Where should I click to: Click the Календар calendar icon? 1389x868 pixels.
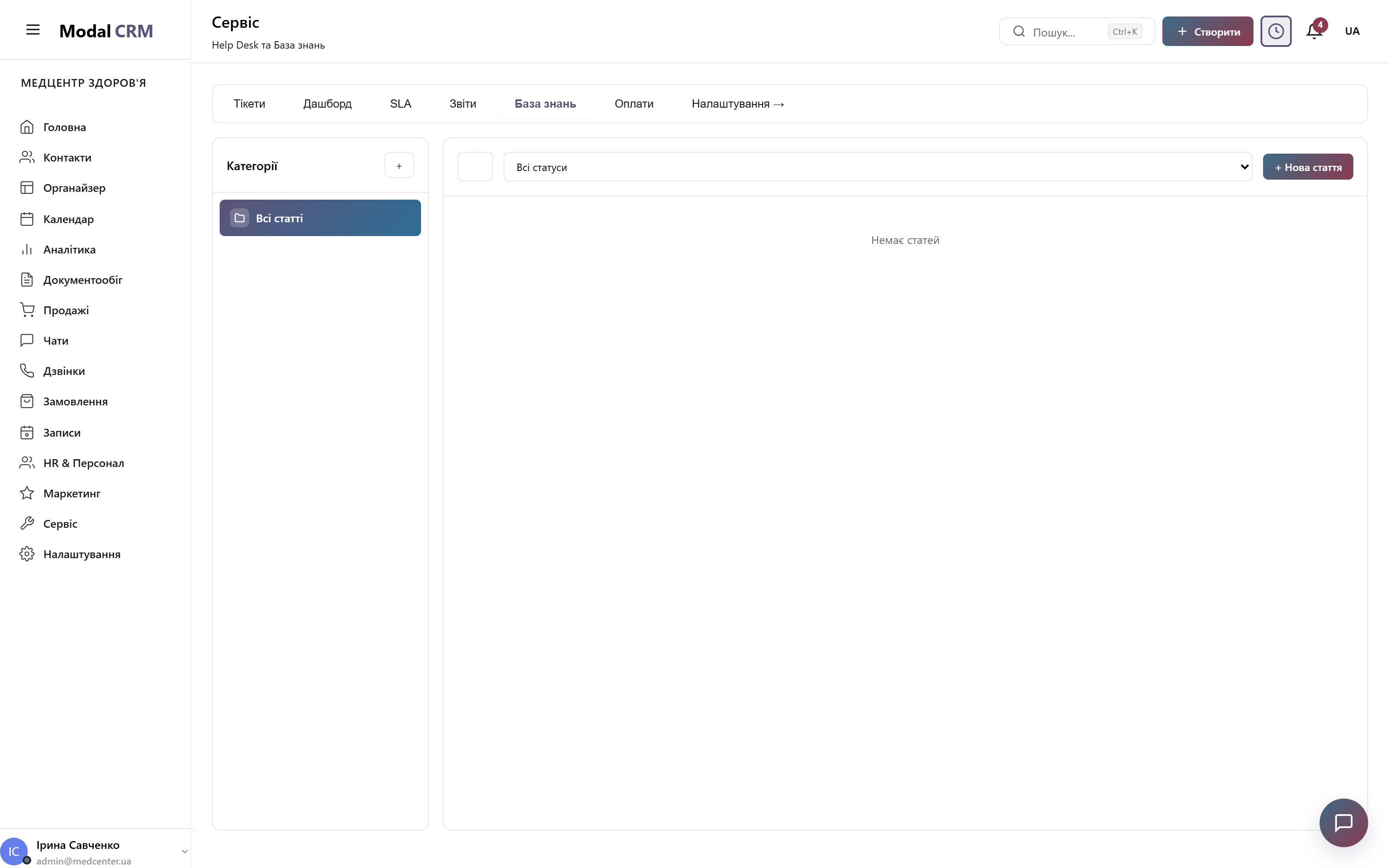(27, 219)
